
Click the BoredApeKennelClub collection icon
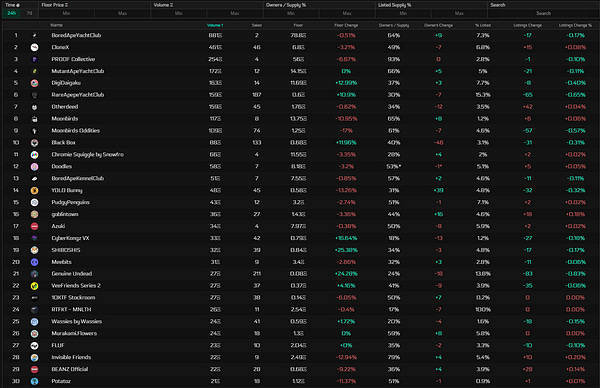[x=34, y=179]
